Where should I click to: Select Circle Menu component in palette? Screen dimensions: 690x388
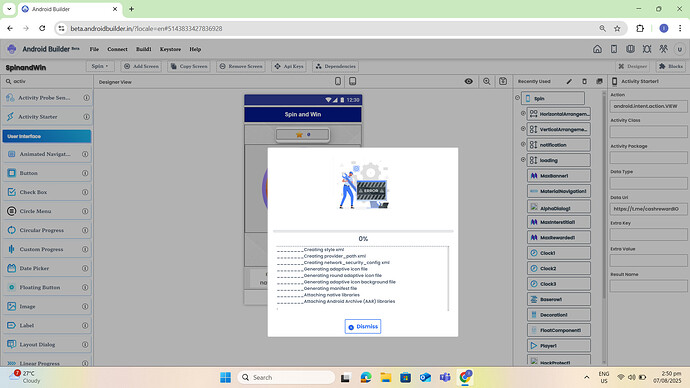pos(47,211)
